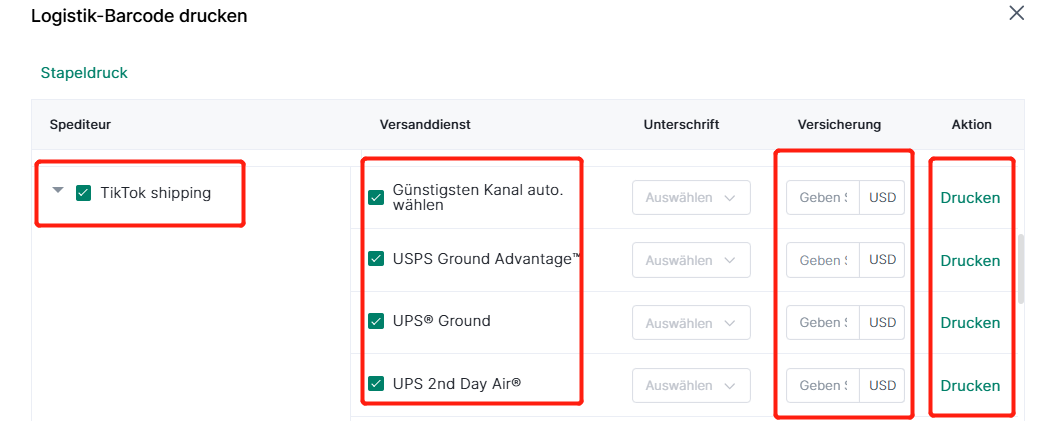Open Unterschrift dropdown for UPS 2nd Day Air
The height and width of the screenshot is (421, 1037).
coord(691,385)
